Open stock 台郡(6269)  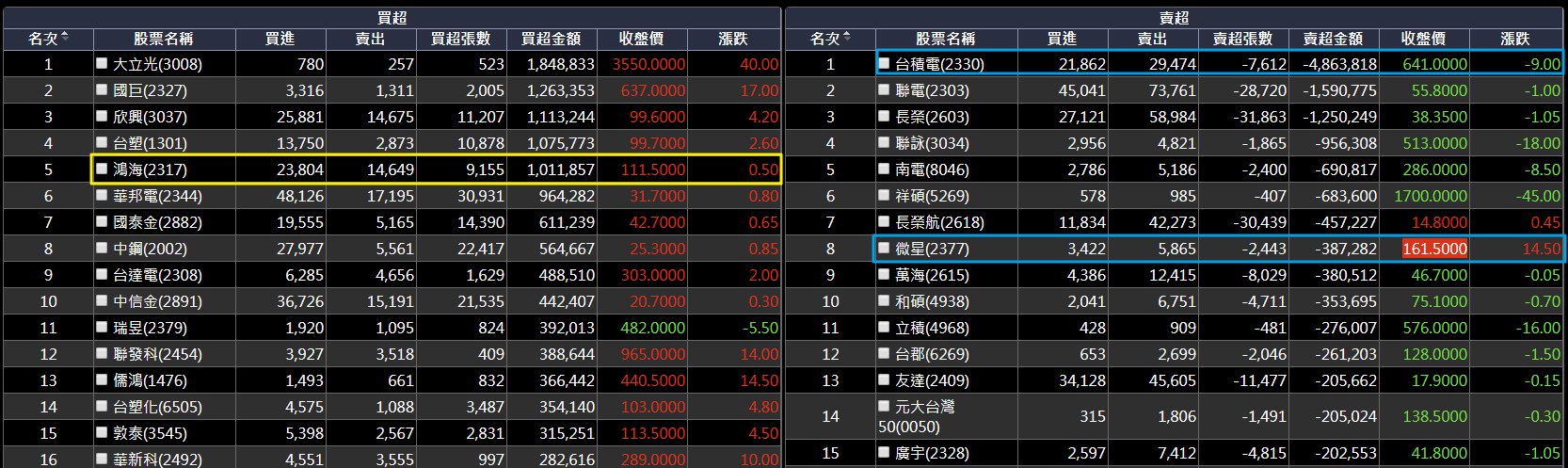(932, 354)
